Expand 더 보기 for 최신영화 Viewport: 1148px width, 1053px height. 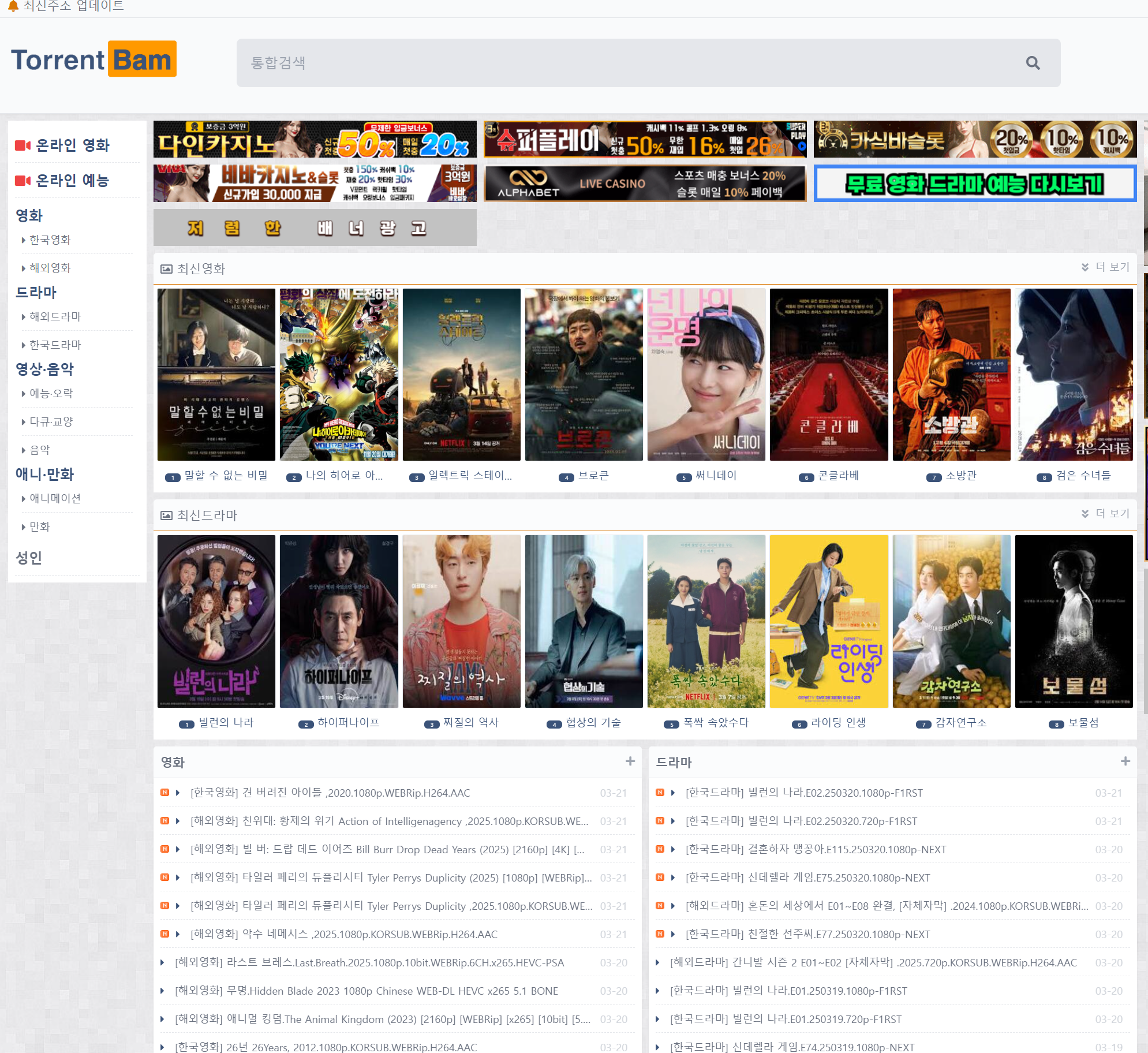point(1105,267)
